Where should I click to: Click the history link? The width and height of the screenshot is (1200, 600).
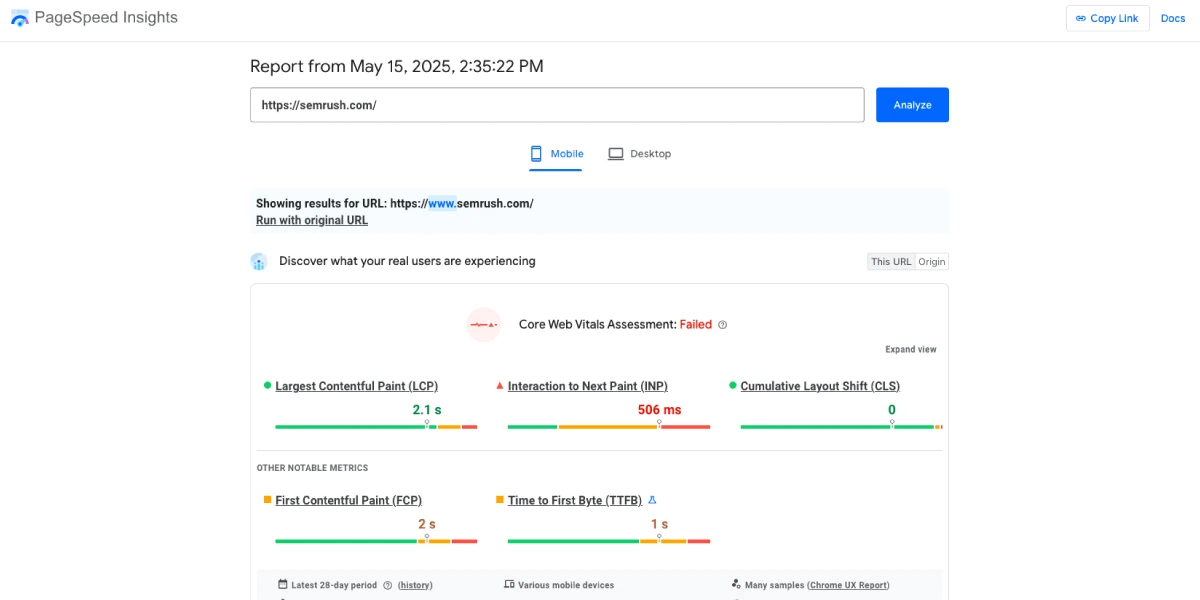(x=415, y=585)
